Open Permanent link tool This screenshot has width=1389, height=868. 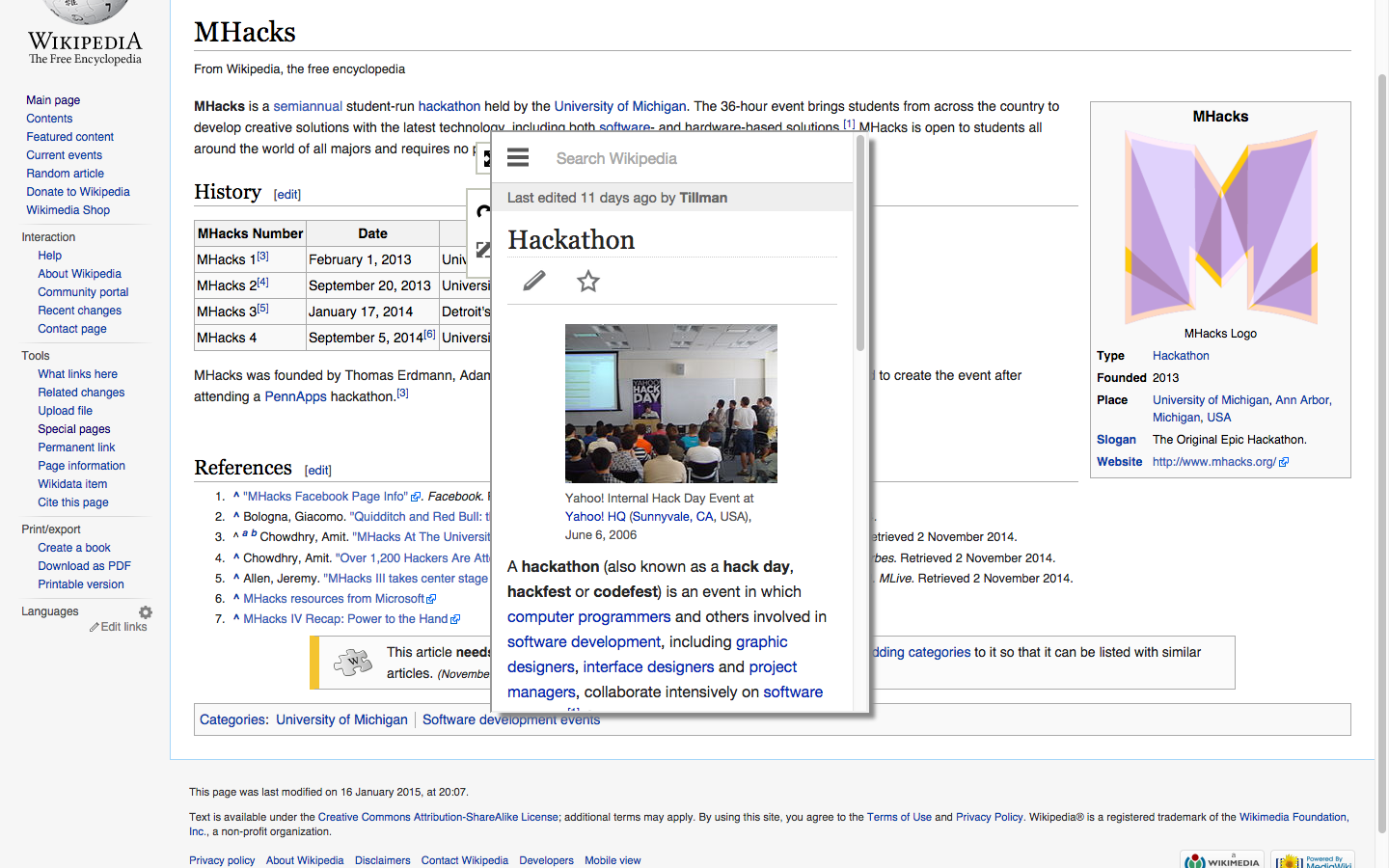pyautogui.click(x=76, y=448)
